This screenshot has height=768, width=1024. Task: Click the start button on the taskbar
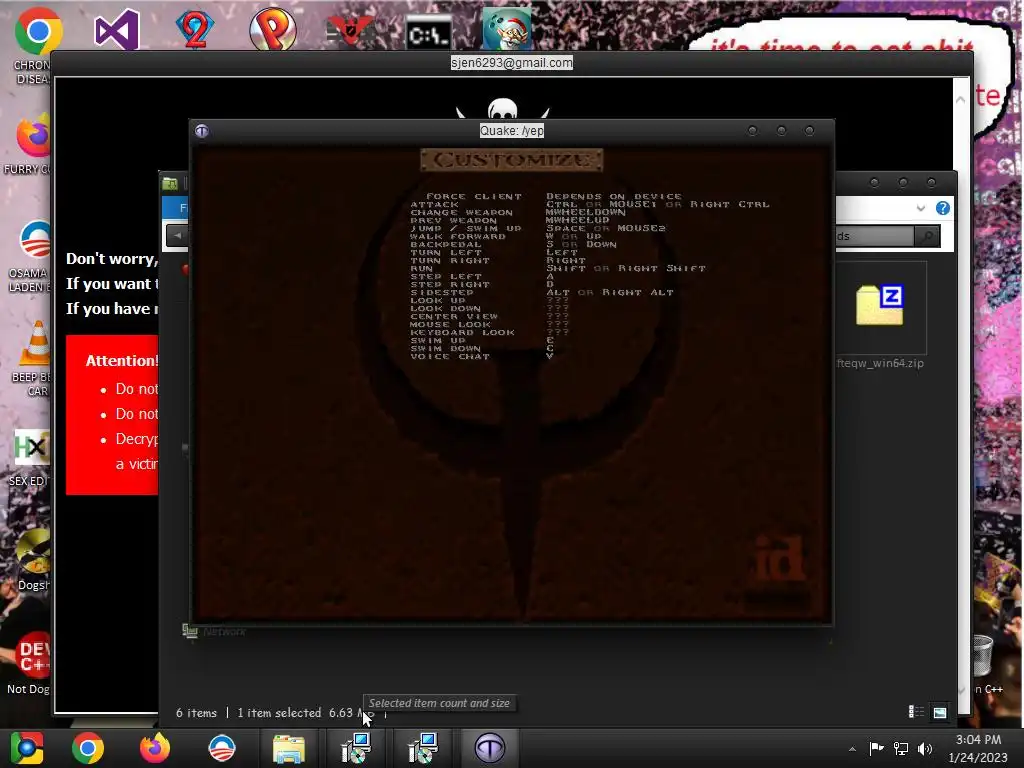click(x=27, y=748)
